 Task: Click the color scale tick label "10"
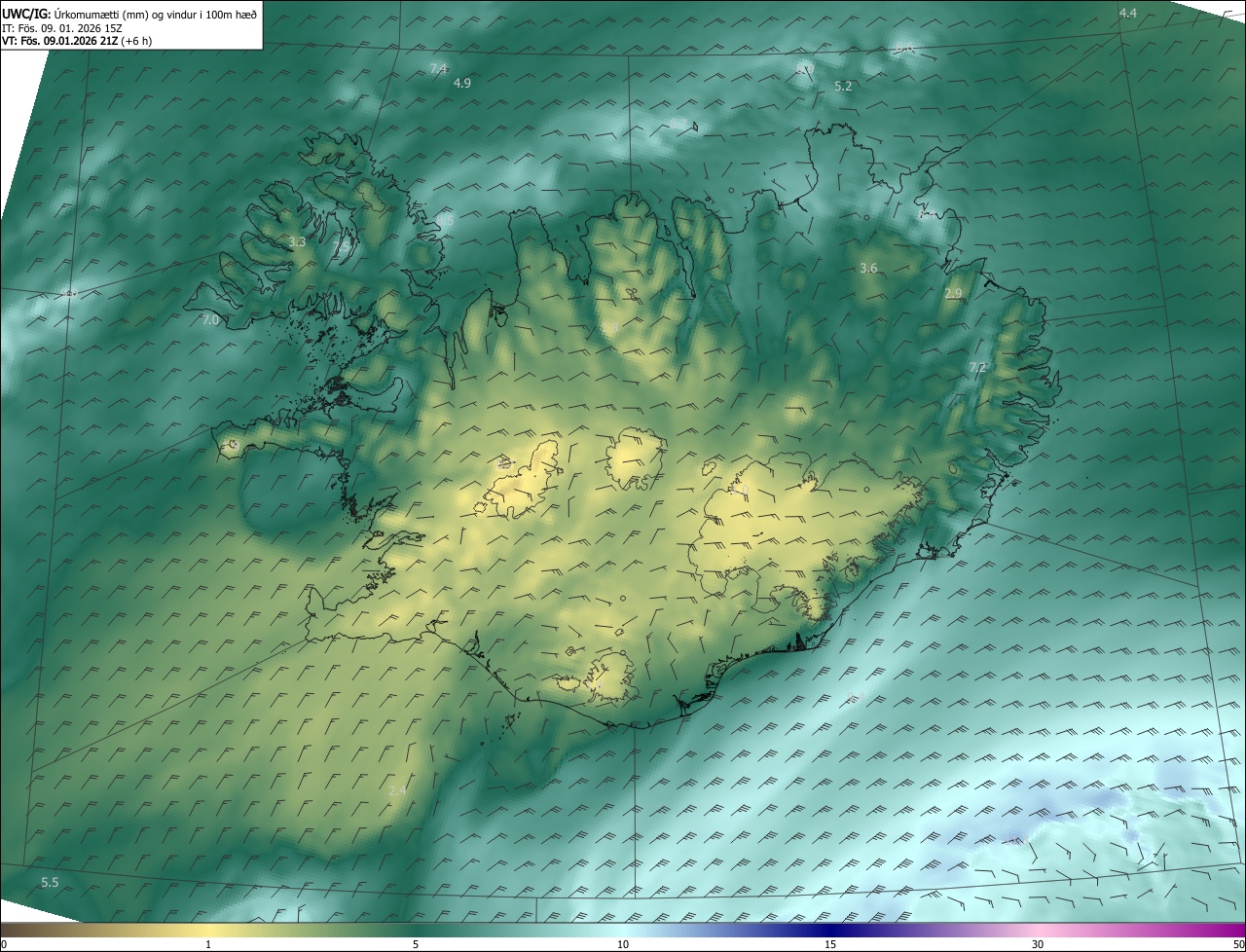coord(623,945)
